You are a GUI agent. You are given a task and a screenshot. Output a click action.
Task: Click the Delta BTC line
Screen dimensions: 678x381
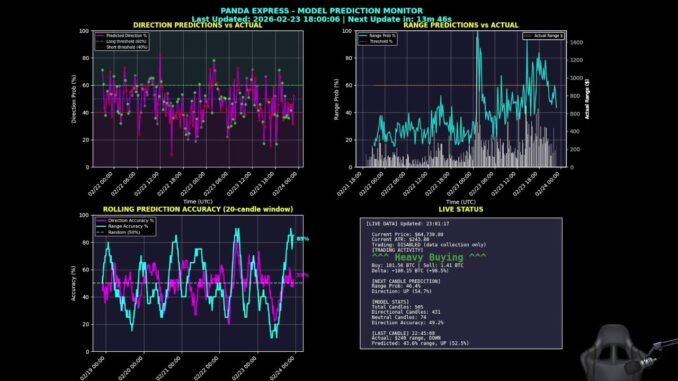coord(410,271)
